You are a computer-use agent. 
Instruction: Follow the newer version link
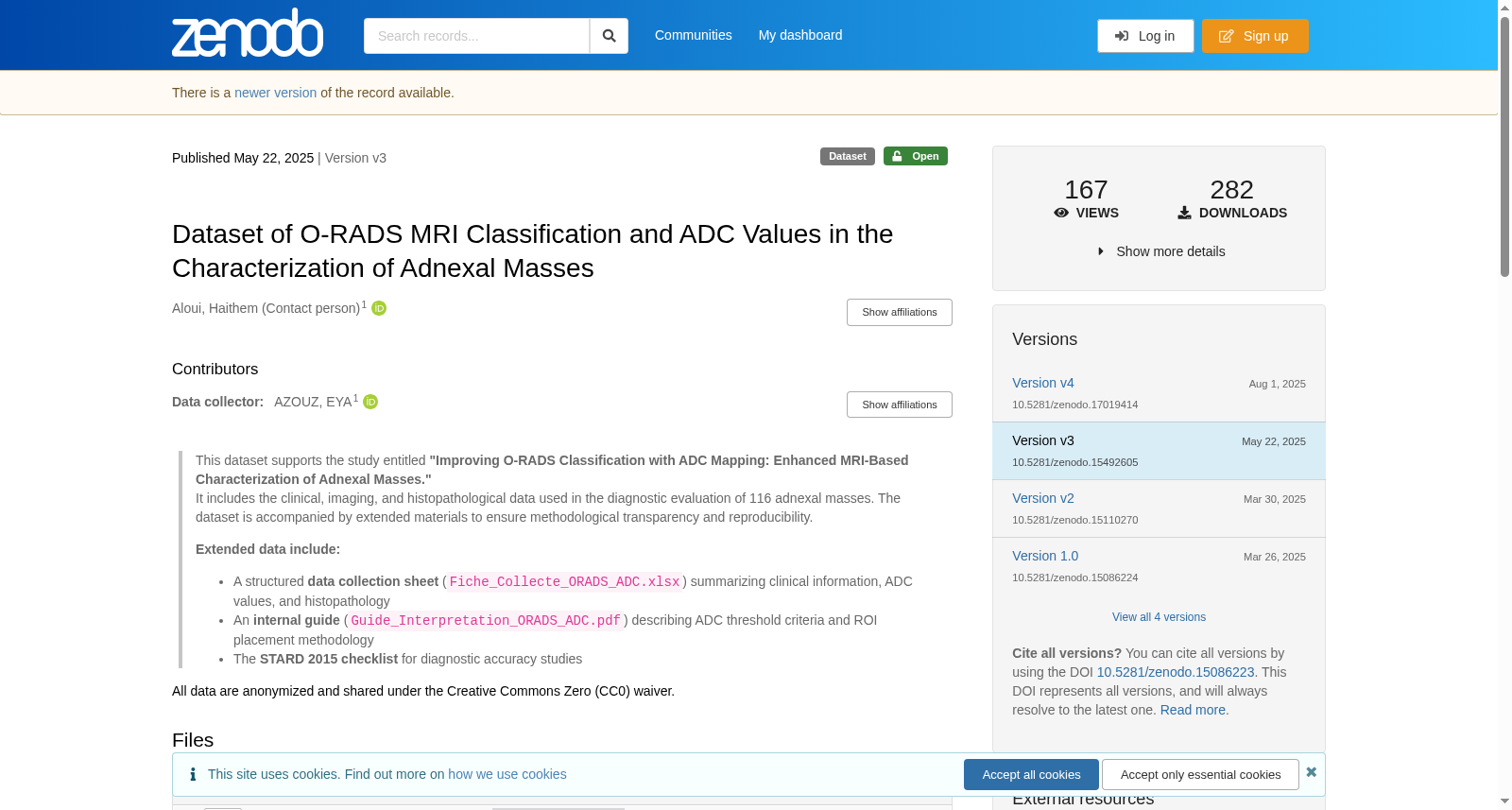(275, 93)
